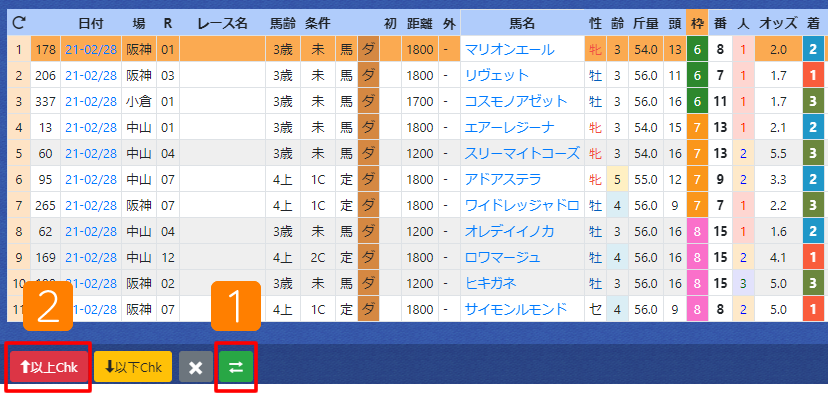Click odds value 3.3

[778, 179]
